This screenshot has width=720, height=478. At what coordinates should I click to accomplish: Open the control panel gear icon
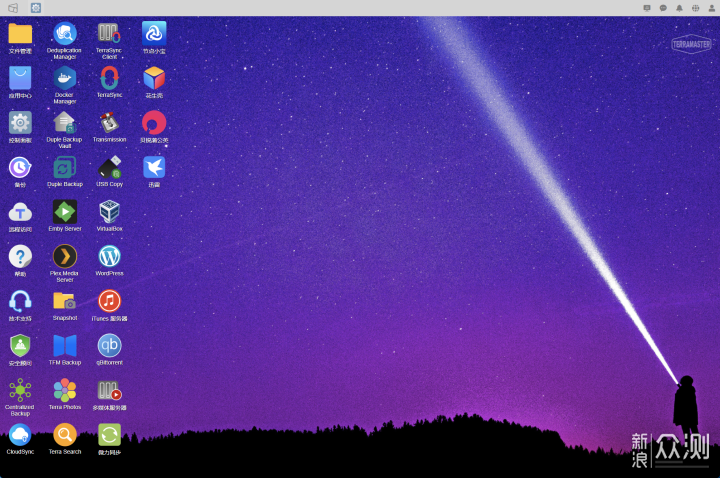click(20, 123)
